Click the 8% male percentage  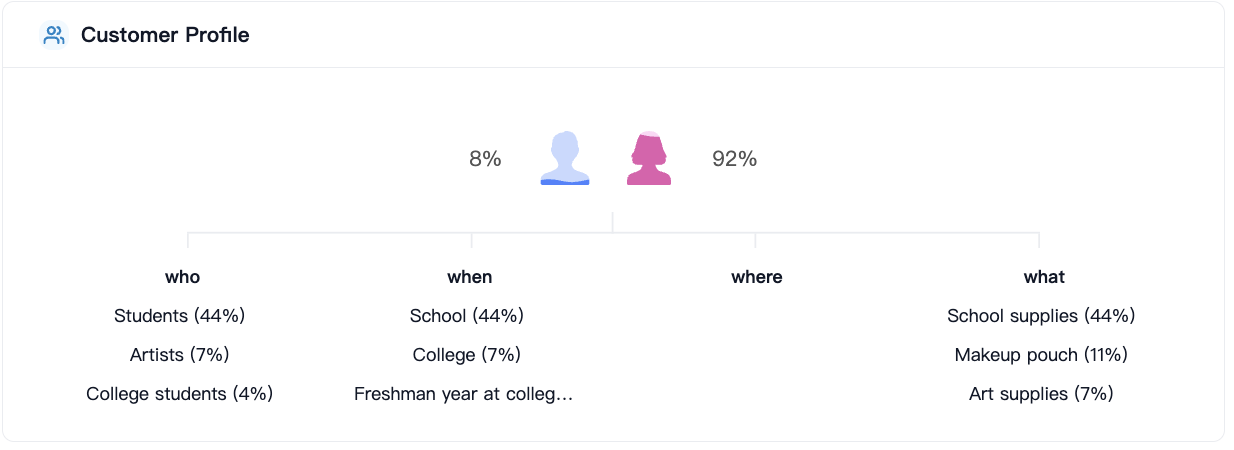(485, 159)
